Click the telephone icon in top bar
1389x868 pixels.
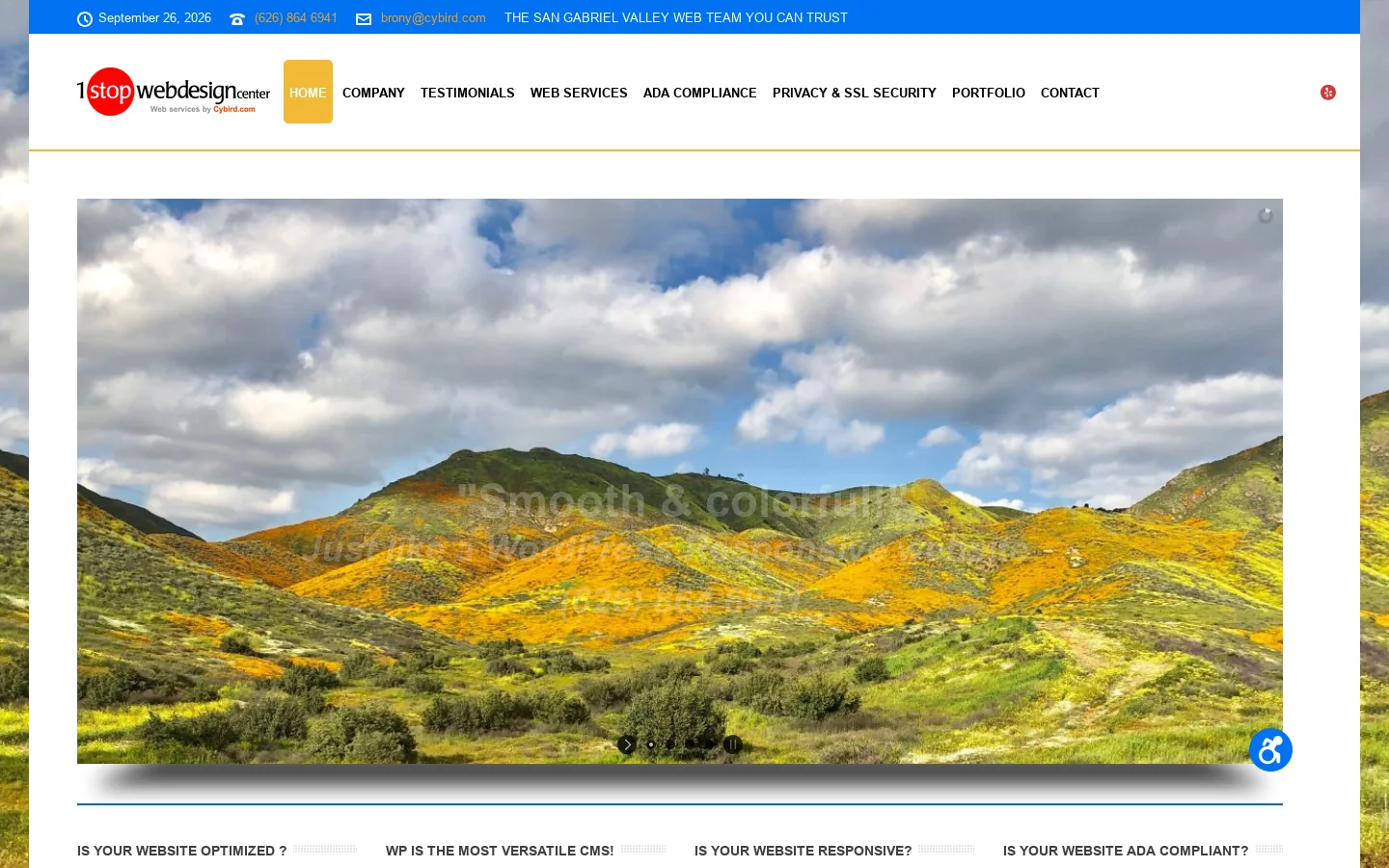point(237,19)
